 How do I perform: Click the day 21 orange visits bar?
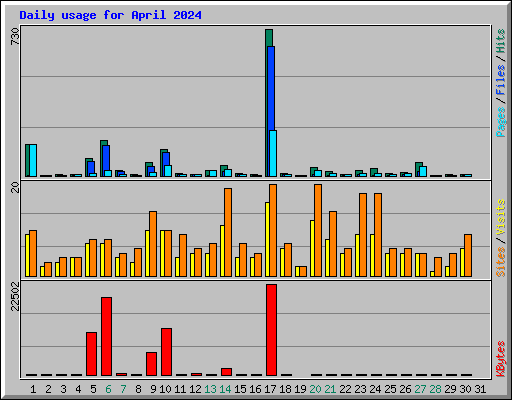pyautogui.click(x=333, y=244)
